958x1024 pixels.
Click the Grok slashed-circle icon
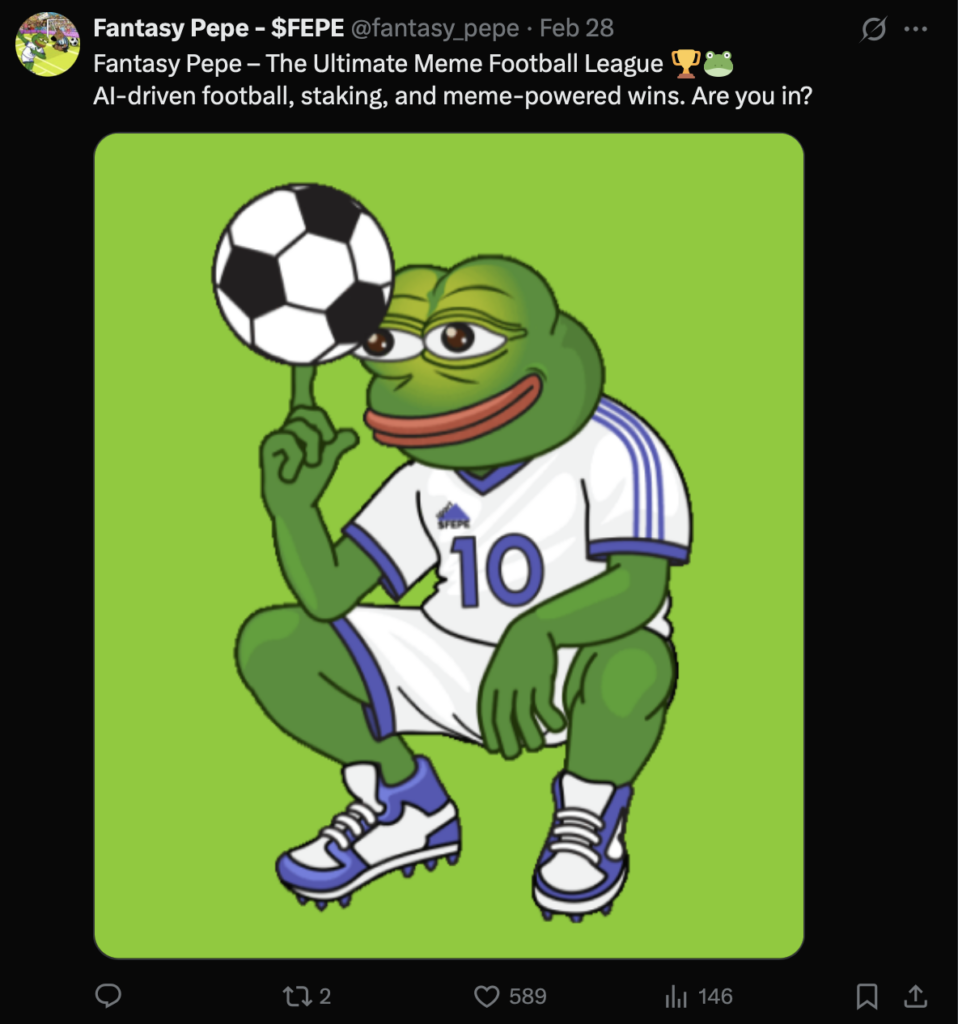[x=873, y=30]
